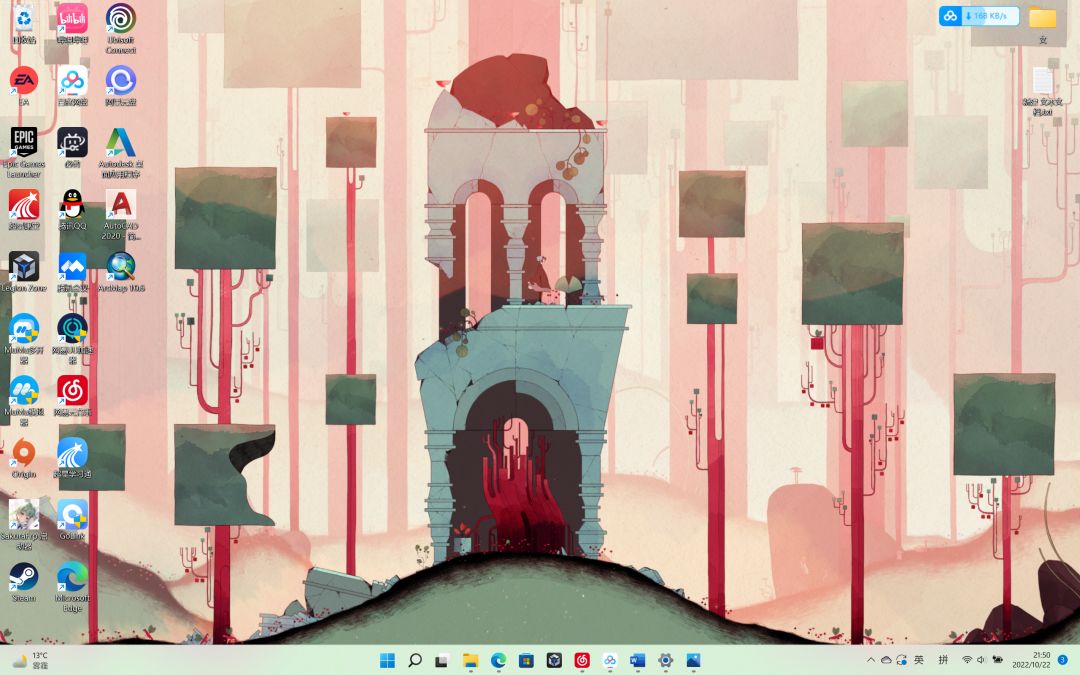Viewport: 1080px width, 675px height.
Task: Toggle the 拼 pinyin IME mode
Action: tap(943, 660)
